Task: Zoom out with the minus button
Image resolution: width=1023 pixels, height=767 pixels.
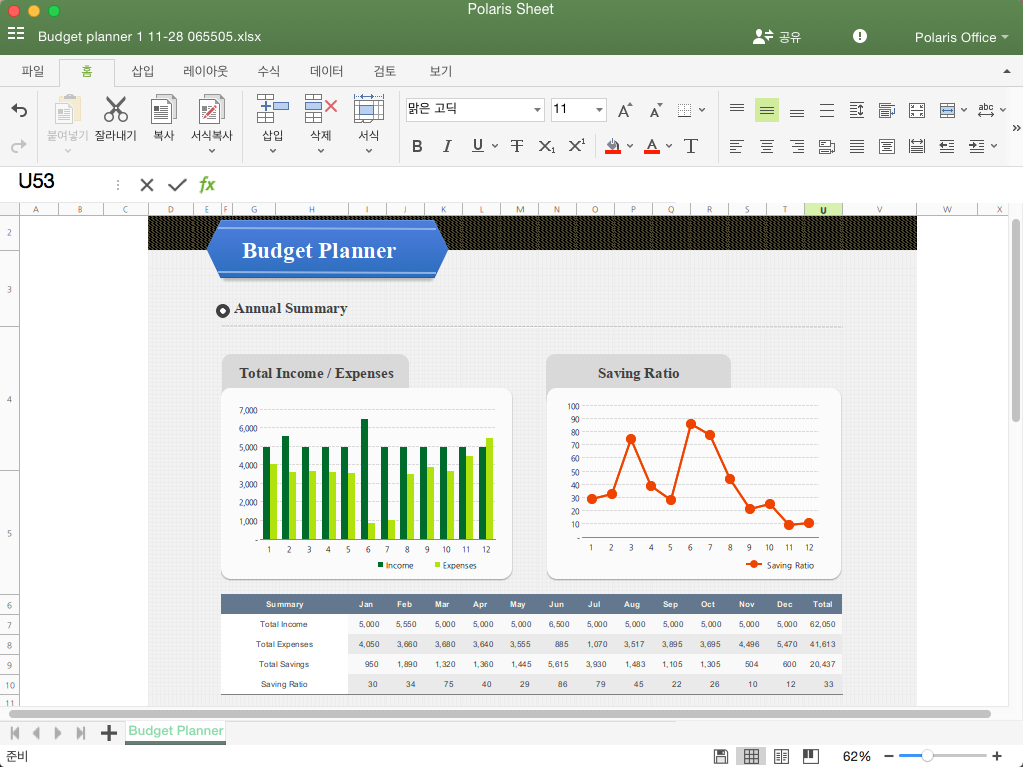Action: point(889,756)
